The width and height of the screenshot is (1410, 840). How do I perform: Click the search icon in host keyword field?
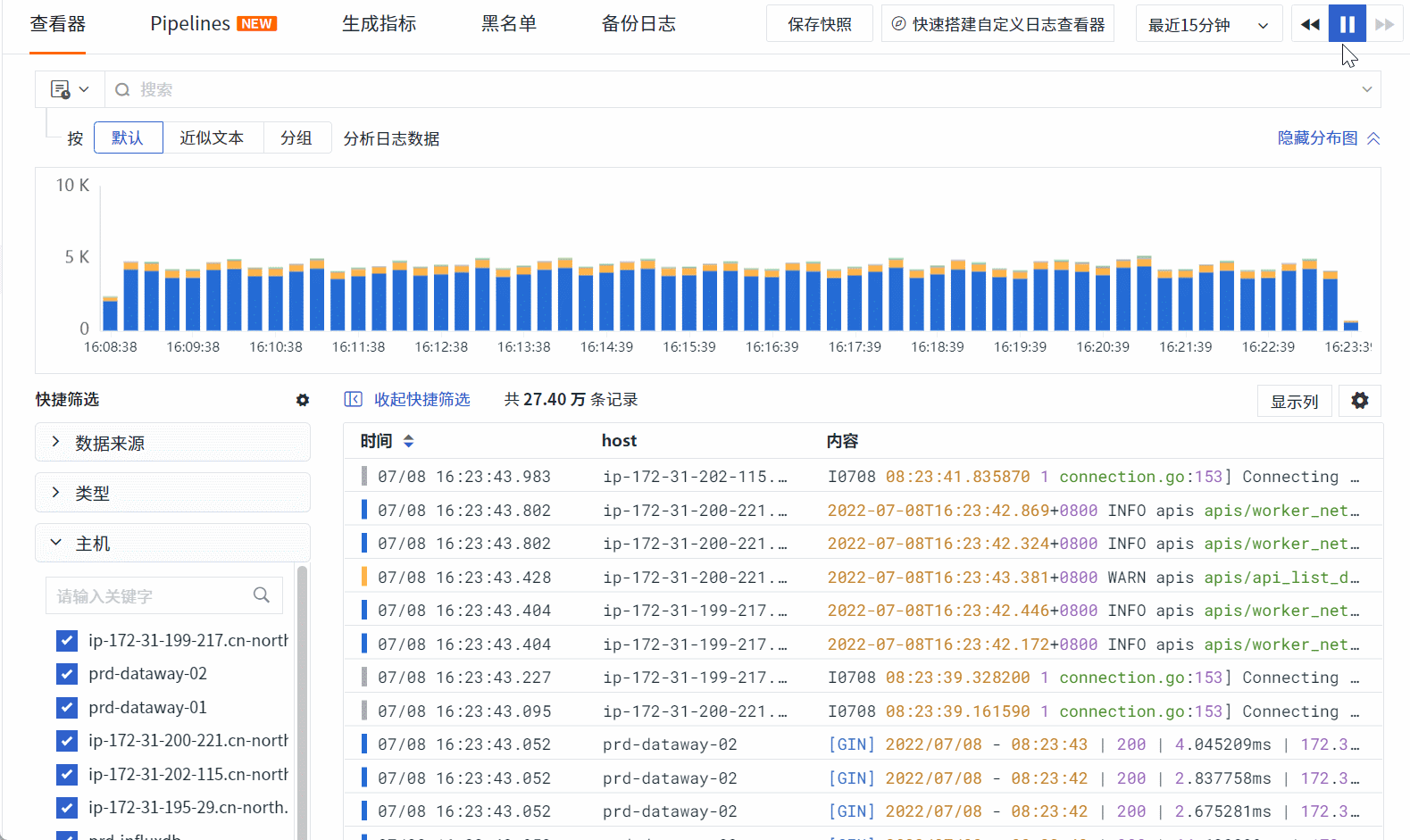(x=262, y=595)
